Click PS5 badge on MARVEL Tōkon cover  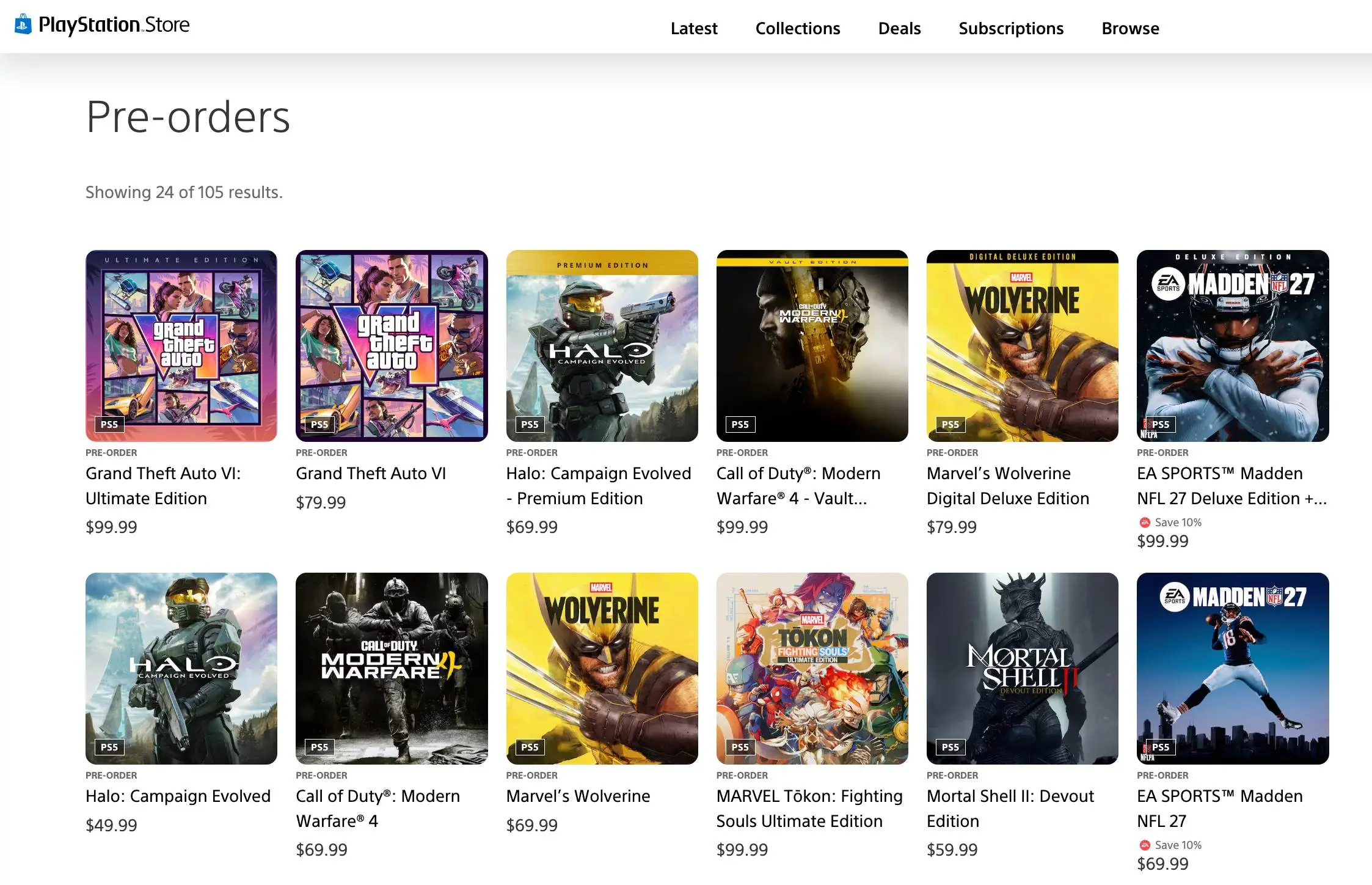coord(740,747)
